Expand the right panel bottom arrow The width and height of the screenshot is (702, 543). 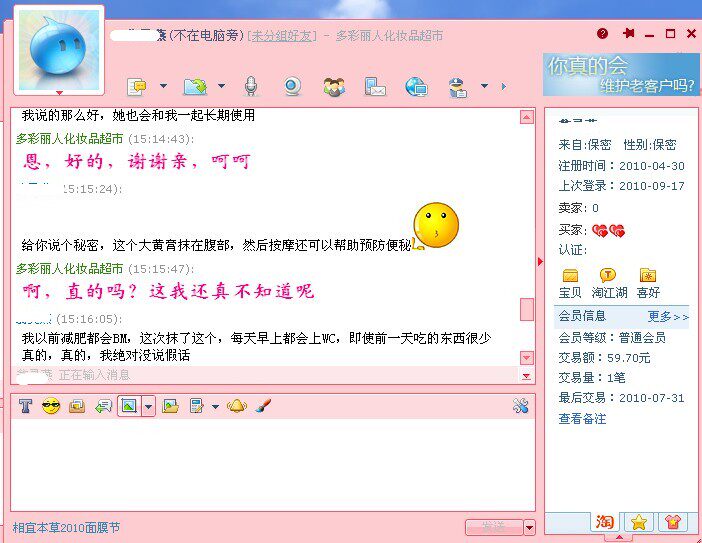pyautogui.click(x=620, y=537)
